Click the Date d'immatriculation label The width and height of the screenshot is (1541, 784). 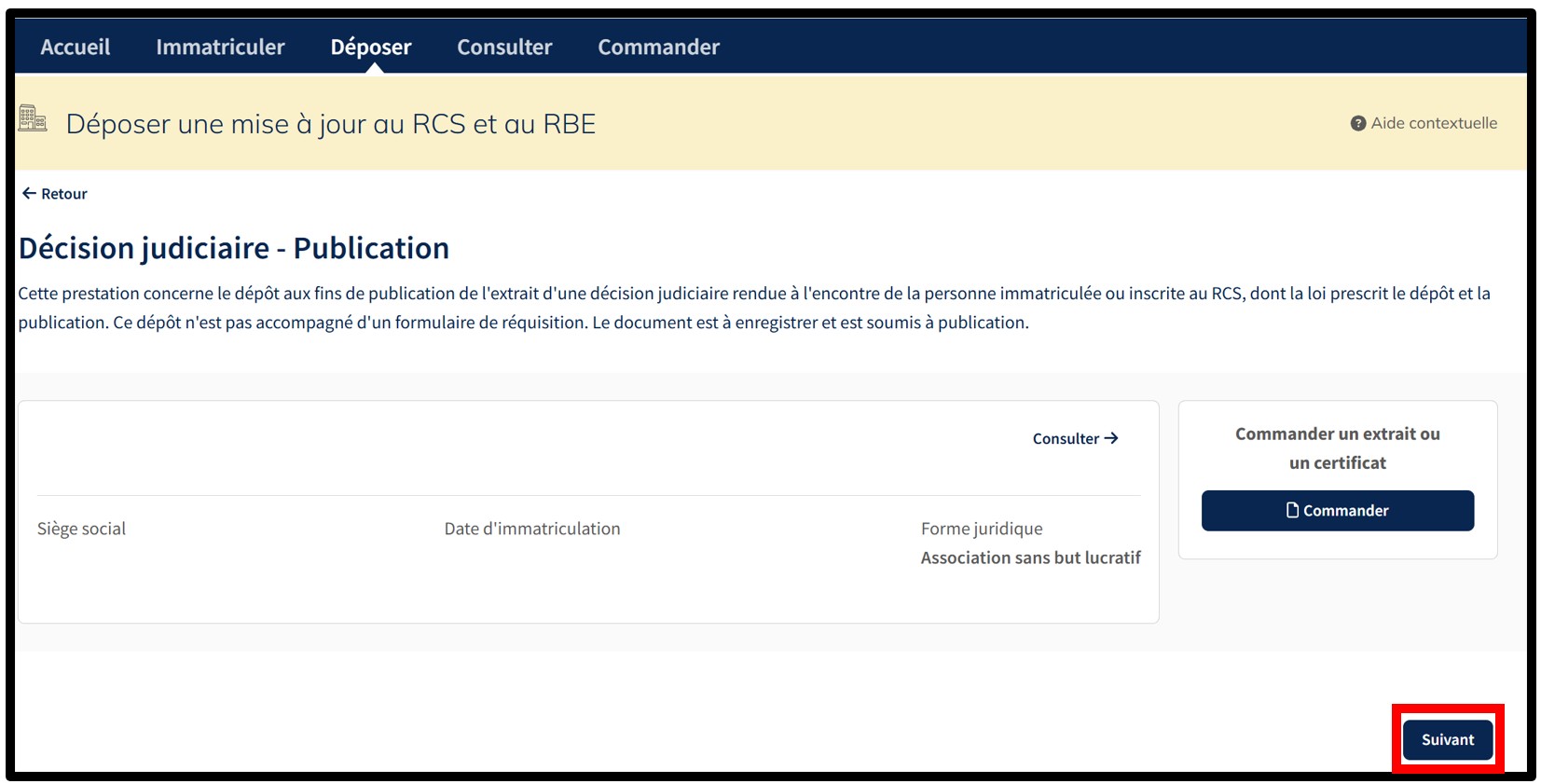531,529
